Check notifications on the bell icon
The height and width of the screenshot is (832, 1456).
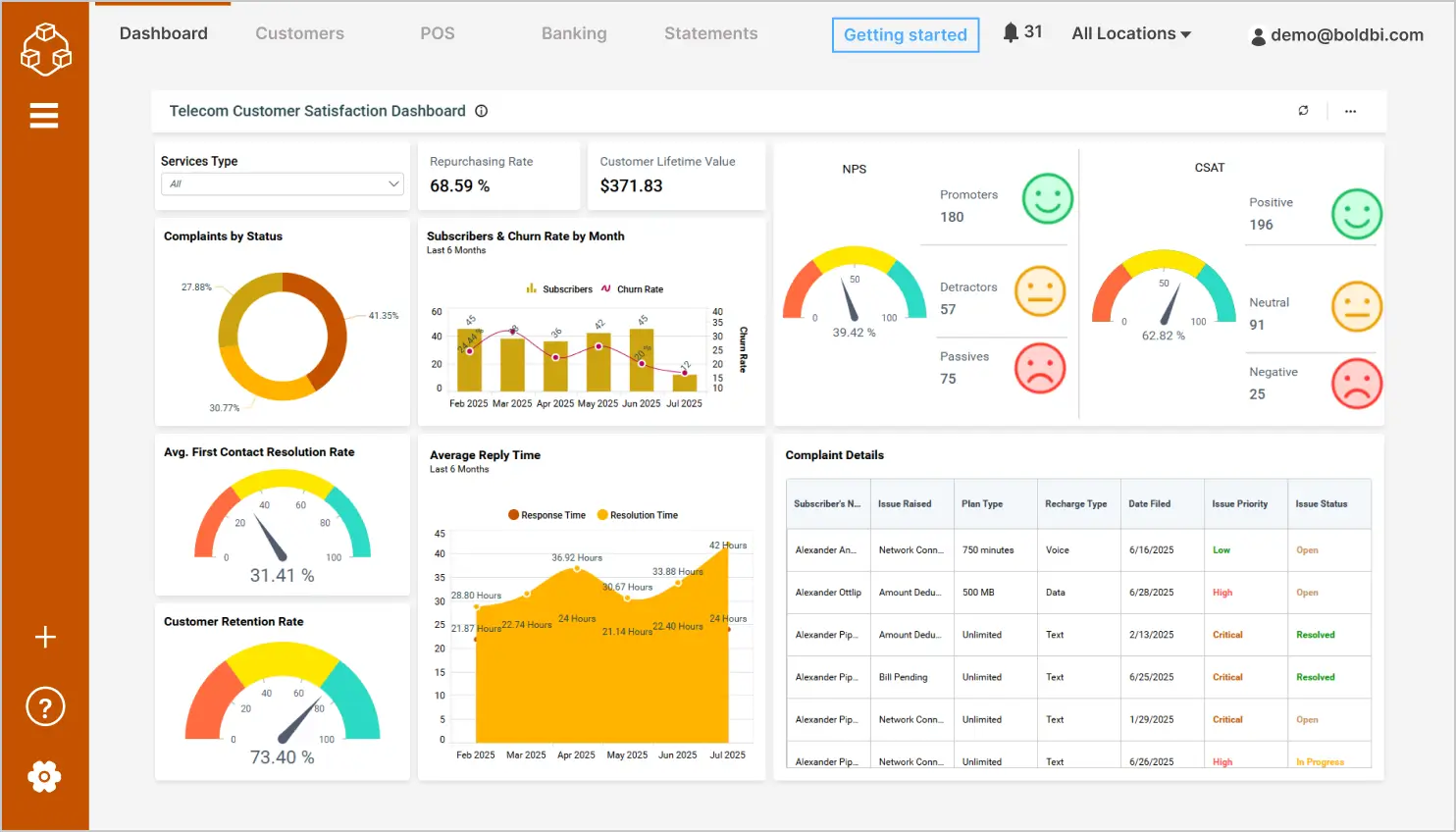coord(1012,30)
